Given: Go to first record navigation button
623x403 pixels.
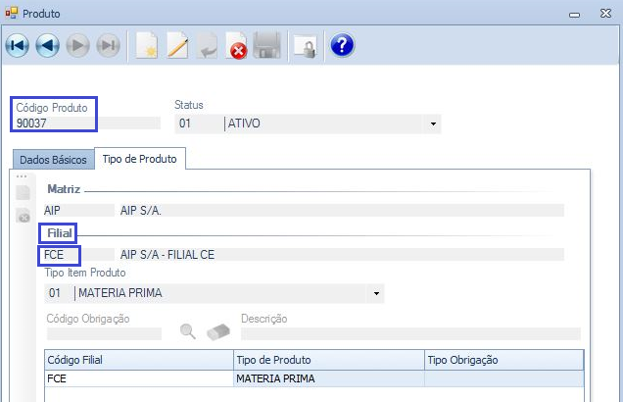Looking at the screenshot, I should pos(17,45).
